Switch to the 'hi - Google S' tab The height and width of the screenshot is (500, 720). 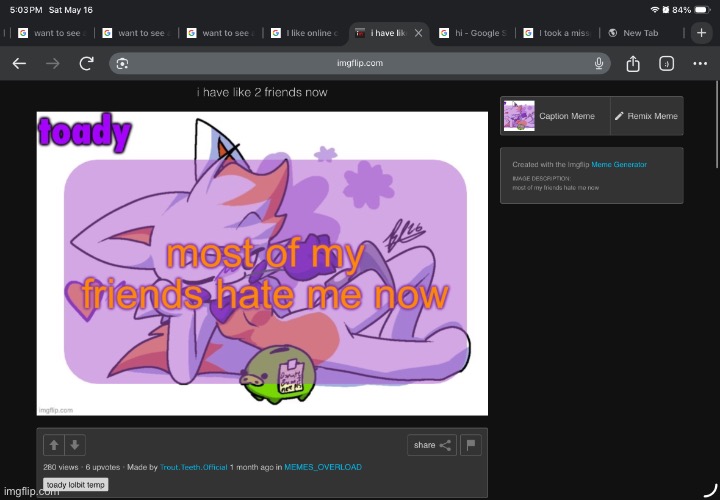[473, 33]
